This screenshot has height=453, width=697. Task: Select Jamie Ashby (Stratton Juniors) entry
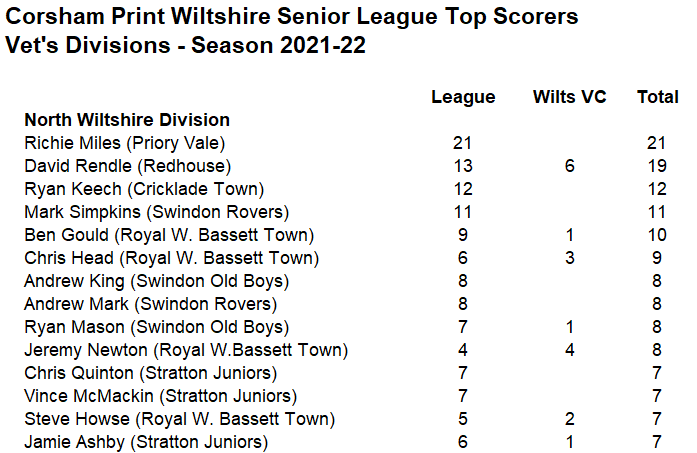(146, 442)
